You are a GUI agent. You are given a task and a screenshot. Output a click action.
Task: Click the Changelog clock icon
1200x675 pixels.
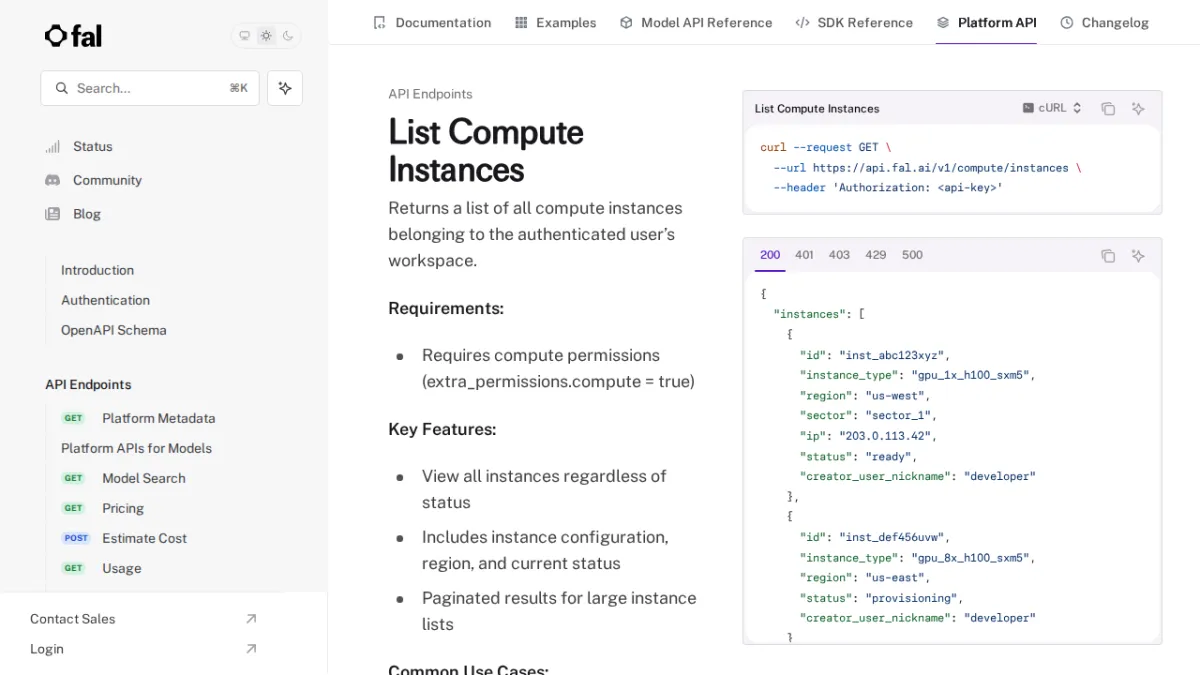click(1066, 22)
